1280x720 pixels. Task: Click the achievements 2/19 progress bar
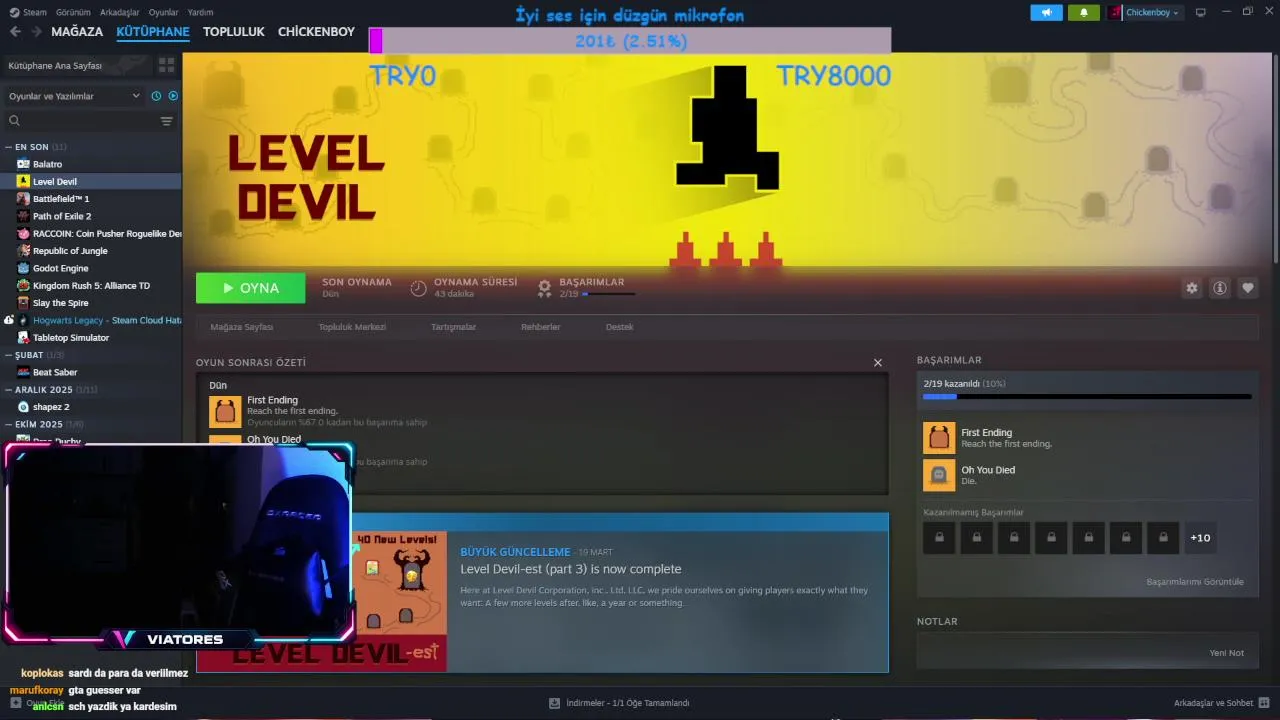click(1087, 396)
